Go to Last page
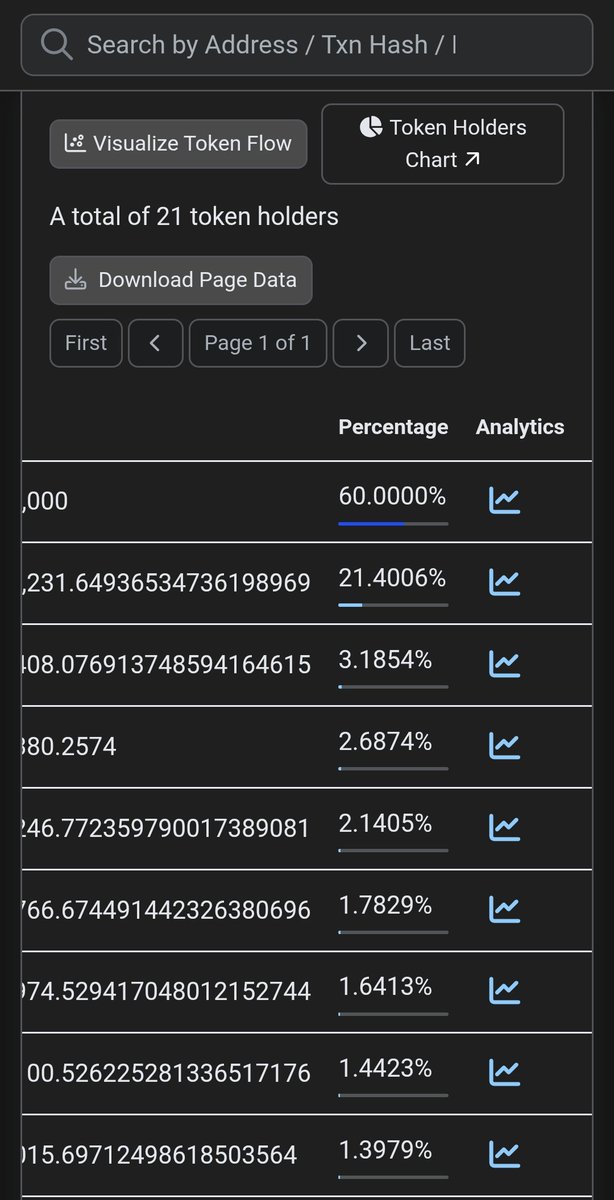The image size is (614, 1200). pos(430,343)
